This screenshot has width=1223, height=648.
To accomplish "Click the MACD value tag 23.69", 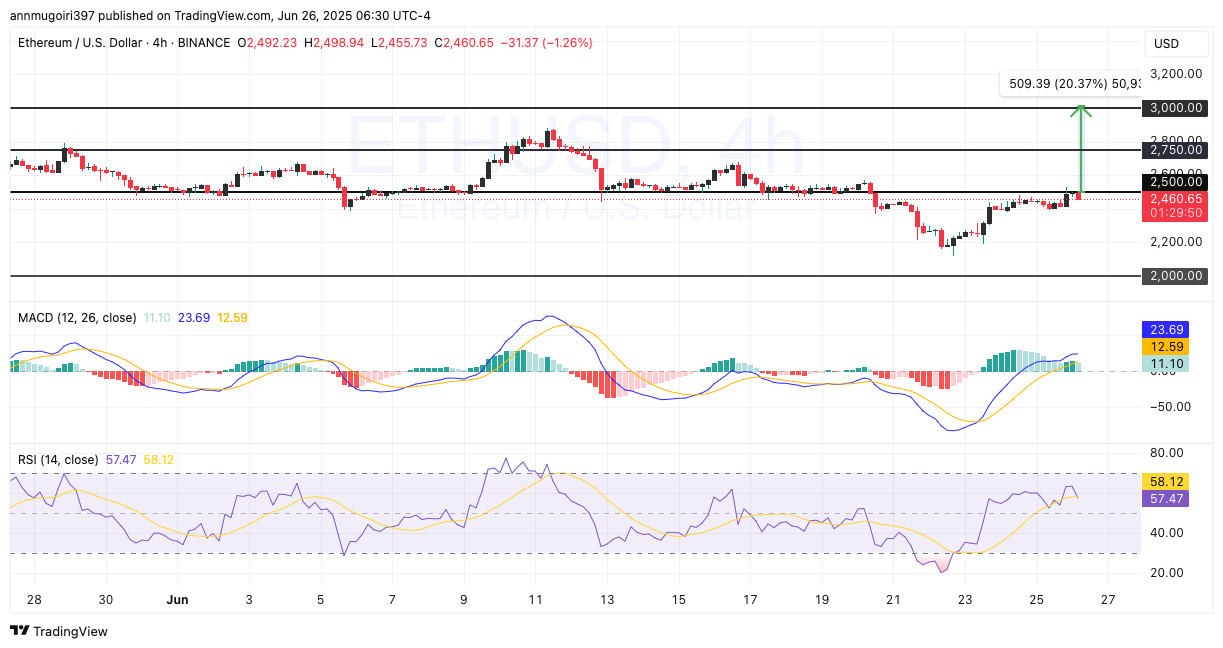I will (1164, 329).
